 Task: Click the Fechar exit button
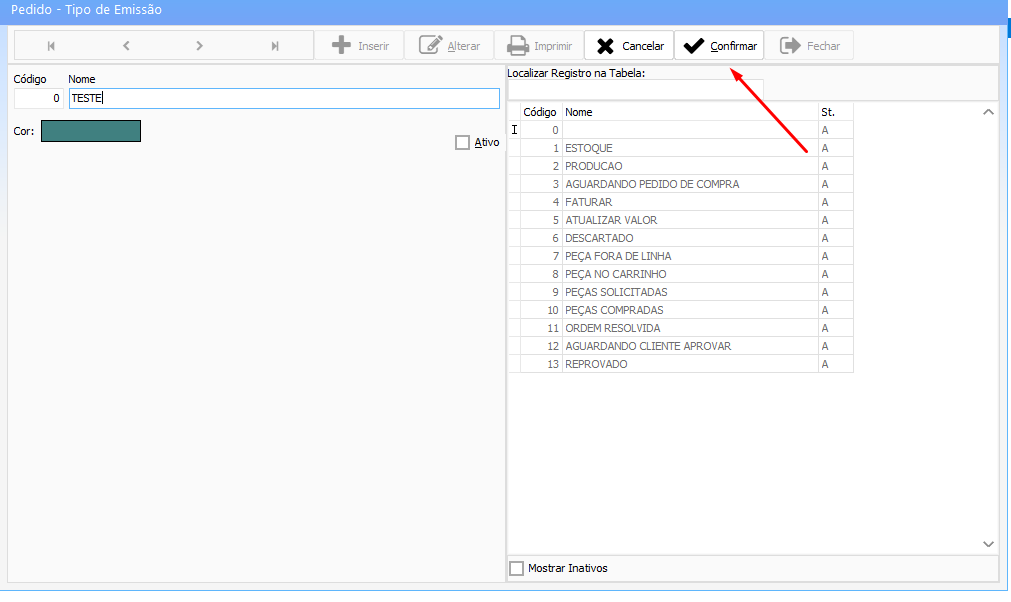(810, 46)
